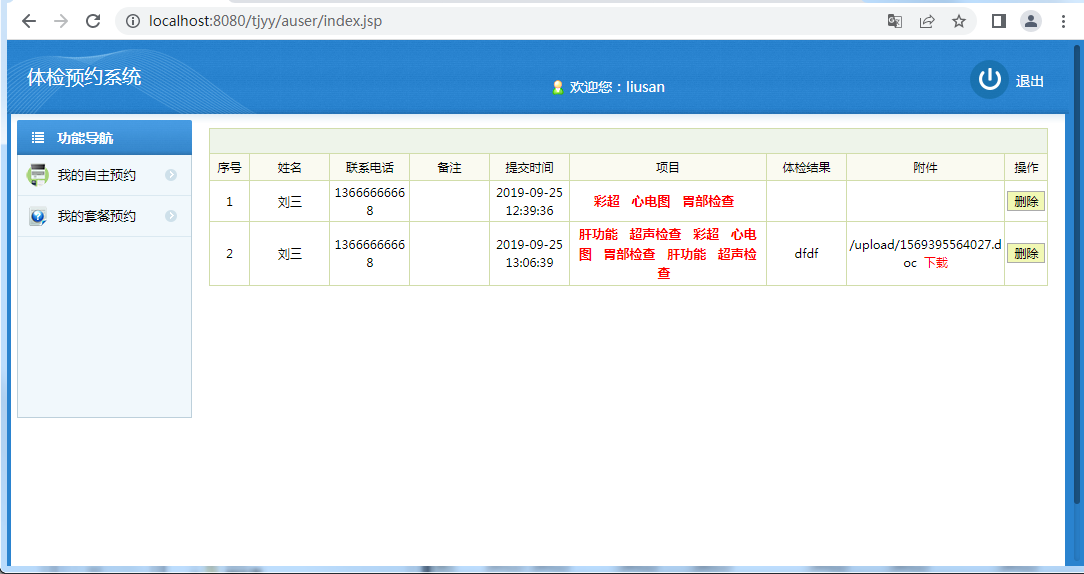Viewport: 1084px width, 574px height.
Task: Click the 欢迎您：liusan greeting
Action: [617, 87]
